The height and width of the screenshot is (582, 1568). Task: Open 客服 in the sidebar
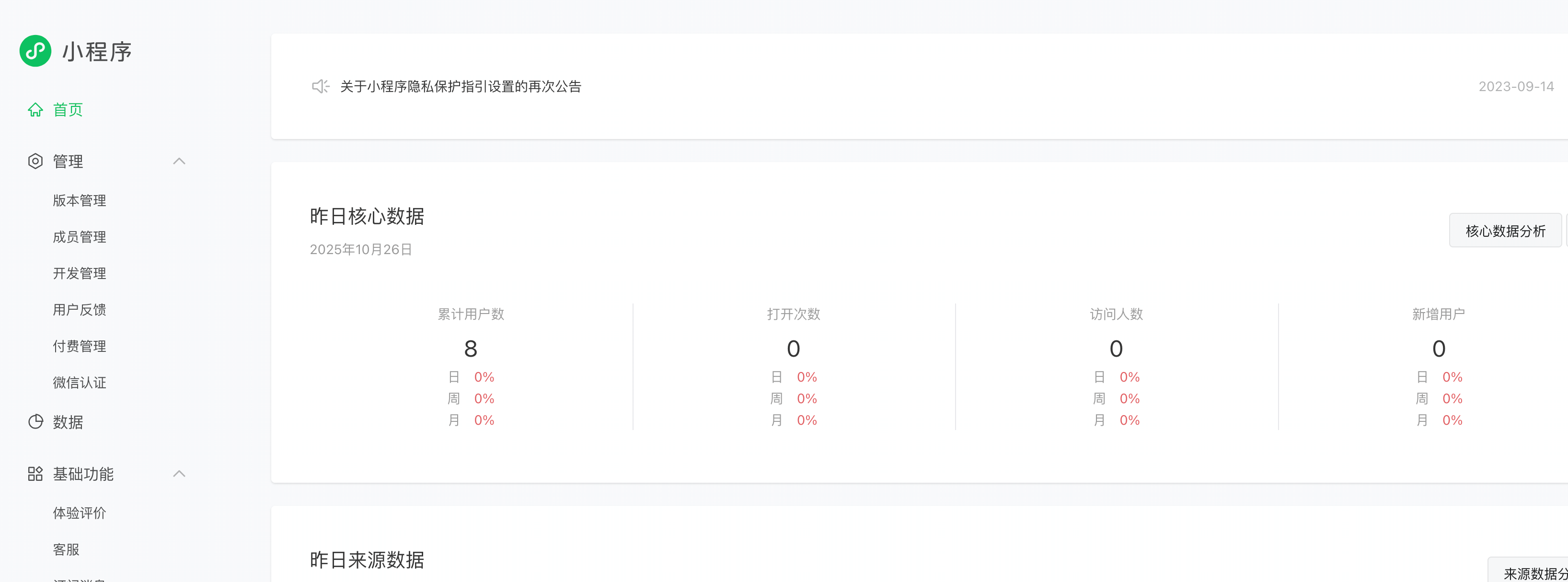coord(66,550)
